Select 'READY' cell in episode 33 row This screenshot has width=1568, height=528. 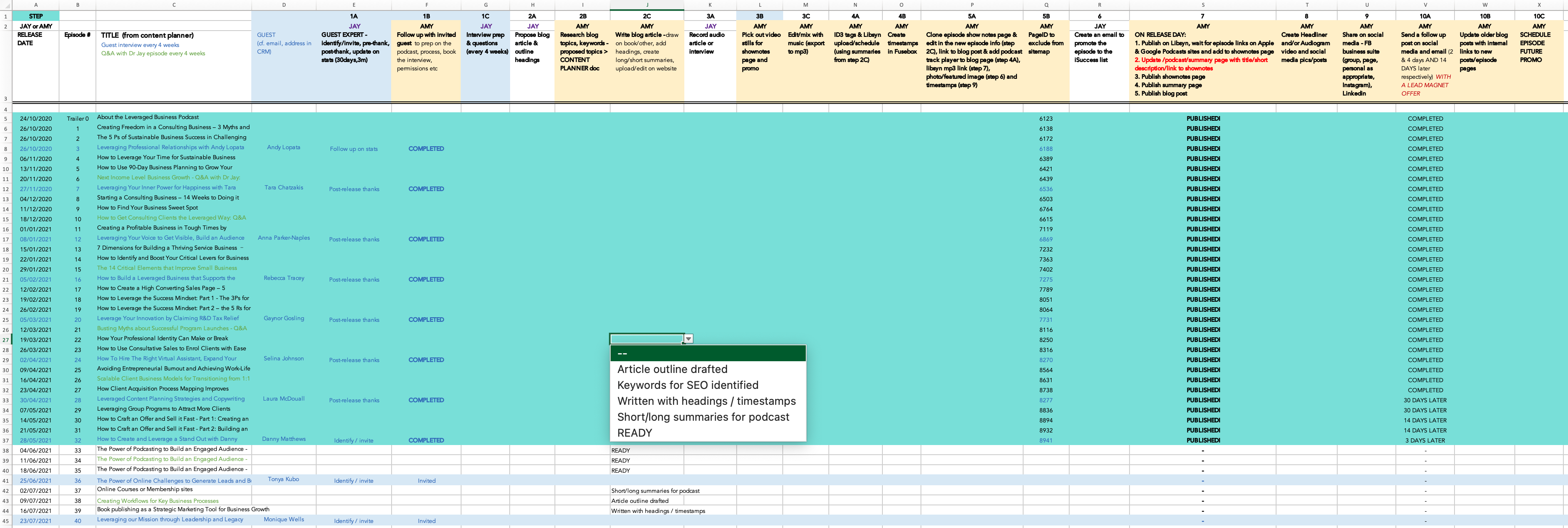[x=647, y=450]
